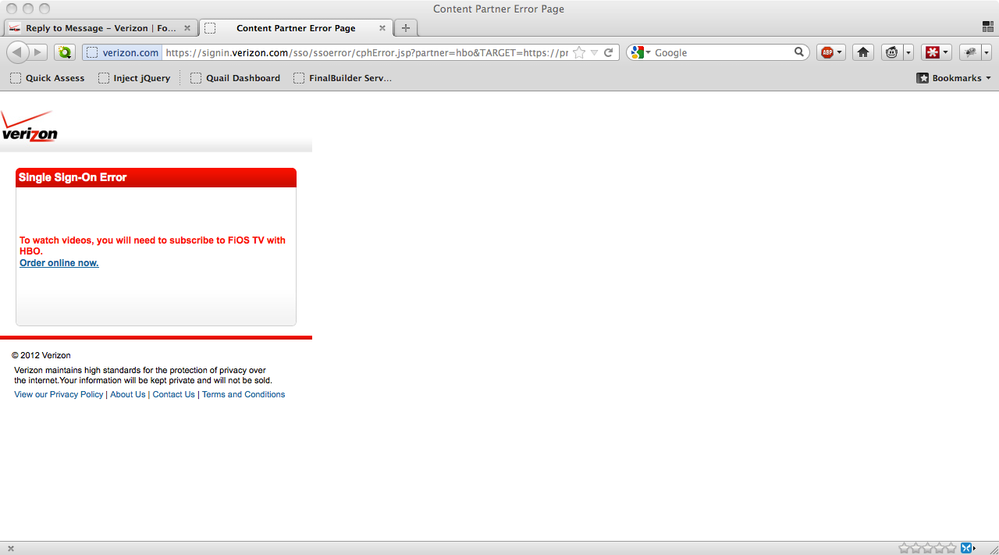The image size is (999, 555).
Task: Open the Contact Us footer link
Action: 173,394
